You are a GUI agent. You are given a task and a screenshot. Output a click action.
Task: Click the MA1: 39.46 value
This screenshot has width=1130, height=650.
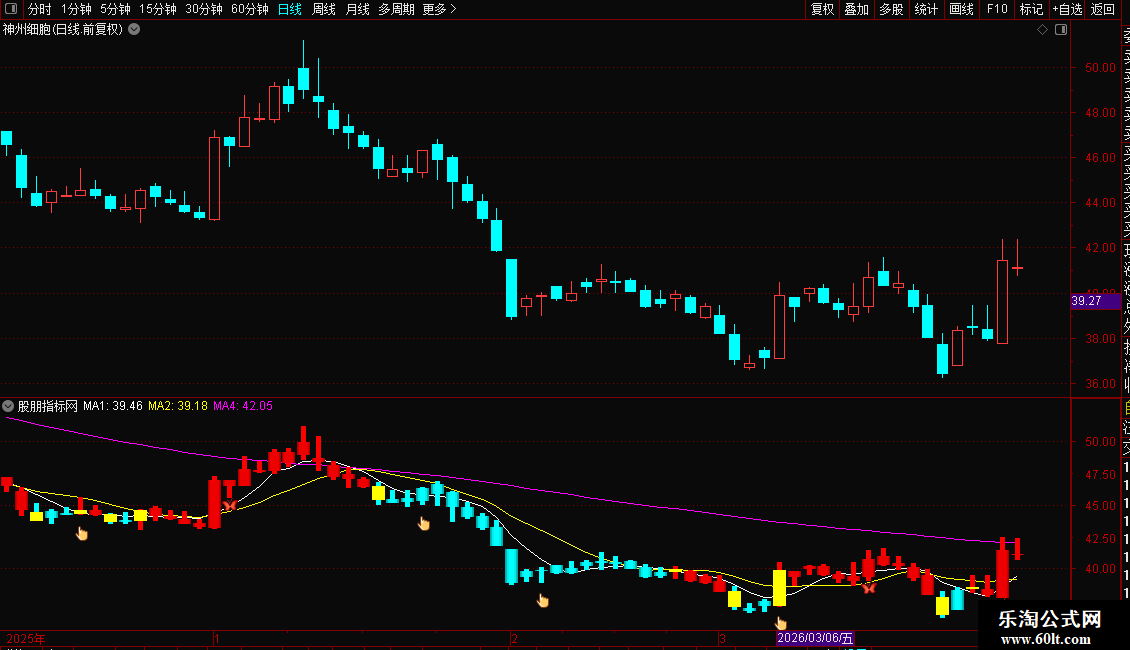(x=112, y=406)
